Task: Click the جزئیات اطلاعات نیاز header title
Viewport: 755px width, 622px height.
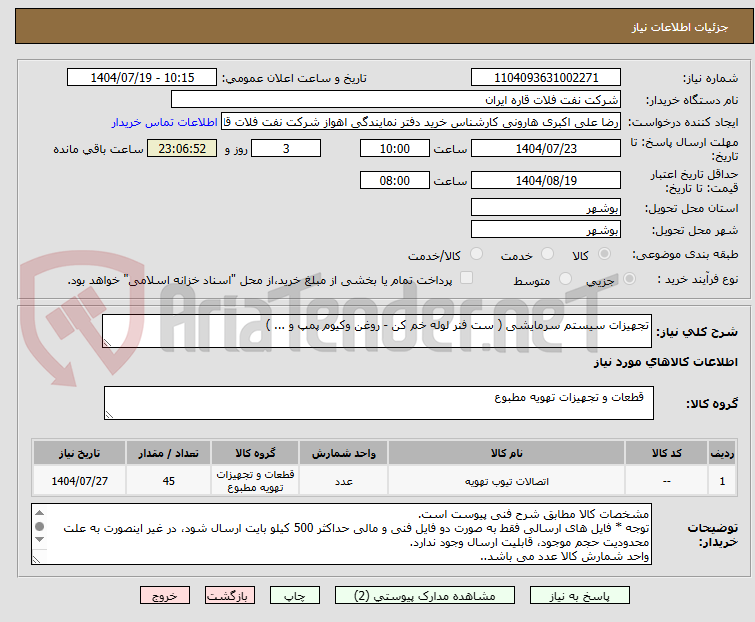Action: (x=679, y=27)
